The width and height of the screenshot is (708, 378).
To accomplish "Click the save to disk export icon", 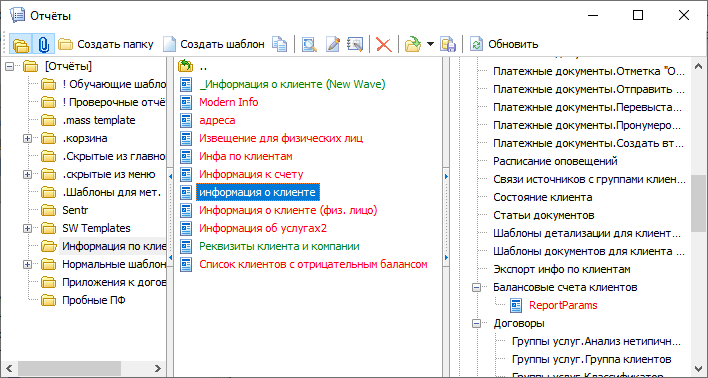I will click(447, 44).
